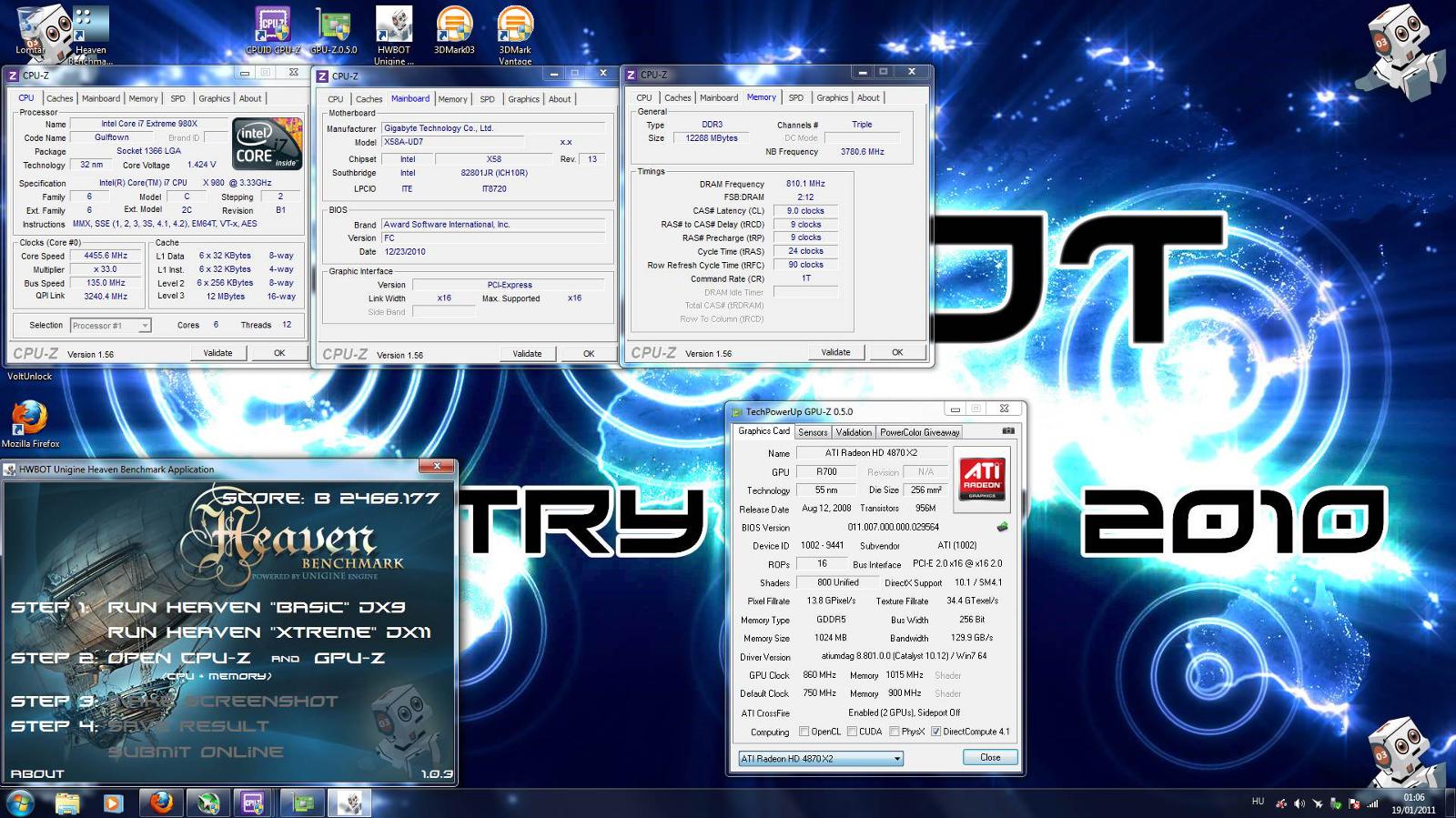Click DRAM Frequency value 810.1 MHz
The height and width of the screenshot is (818, 1456).
(x=805, y=184)
